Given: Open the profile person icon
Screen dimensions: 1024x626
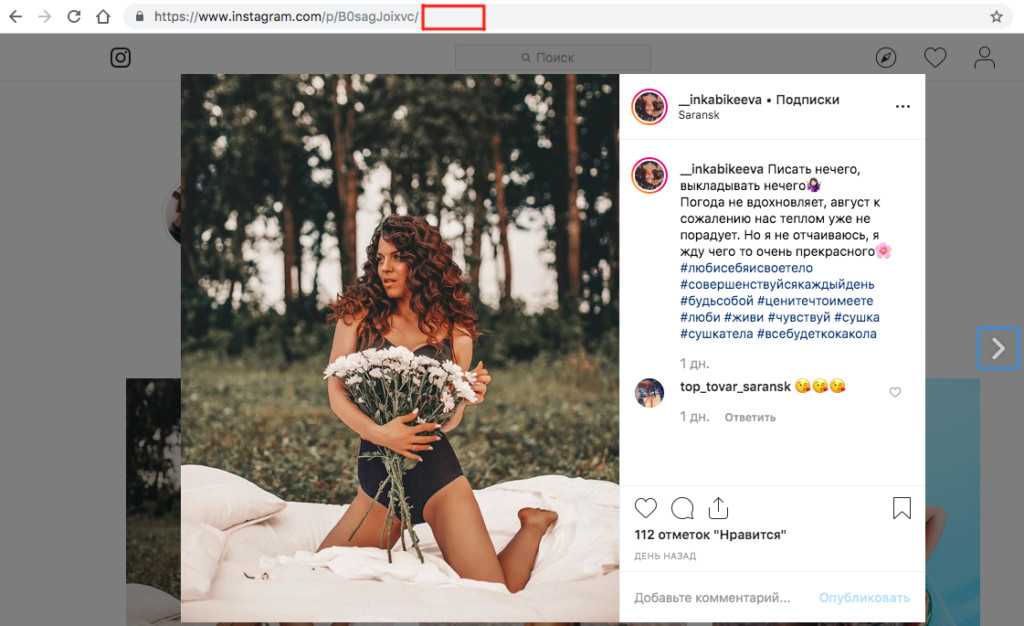Looking at the screenshot, I should pos(985,58).
